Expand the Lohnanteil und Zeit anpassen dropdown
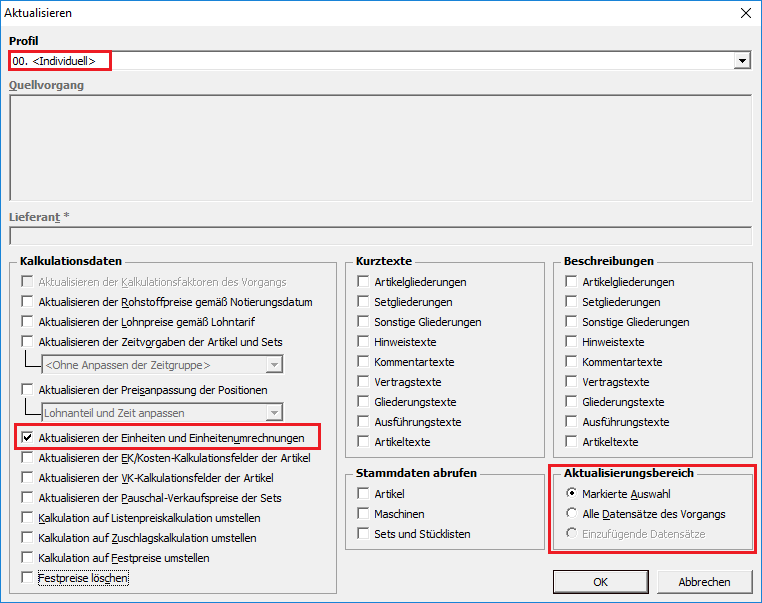 273,413
